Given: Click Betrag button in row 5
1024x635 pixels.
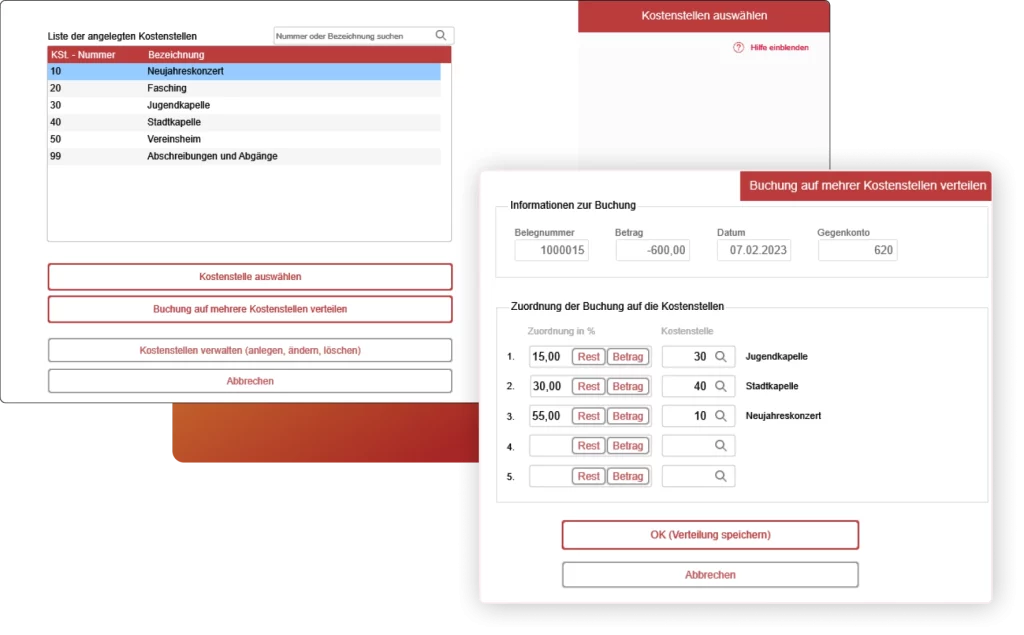Looking at the screenshot, I should (628, 476).
